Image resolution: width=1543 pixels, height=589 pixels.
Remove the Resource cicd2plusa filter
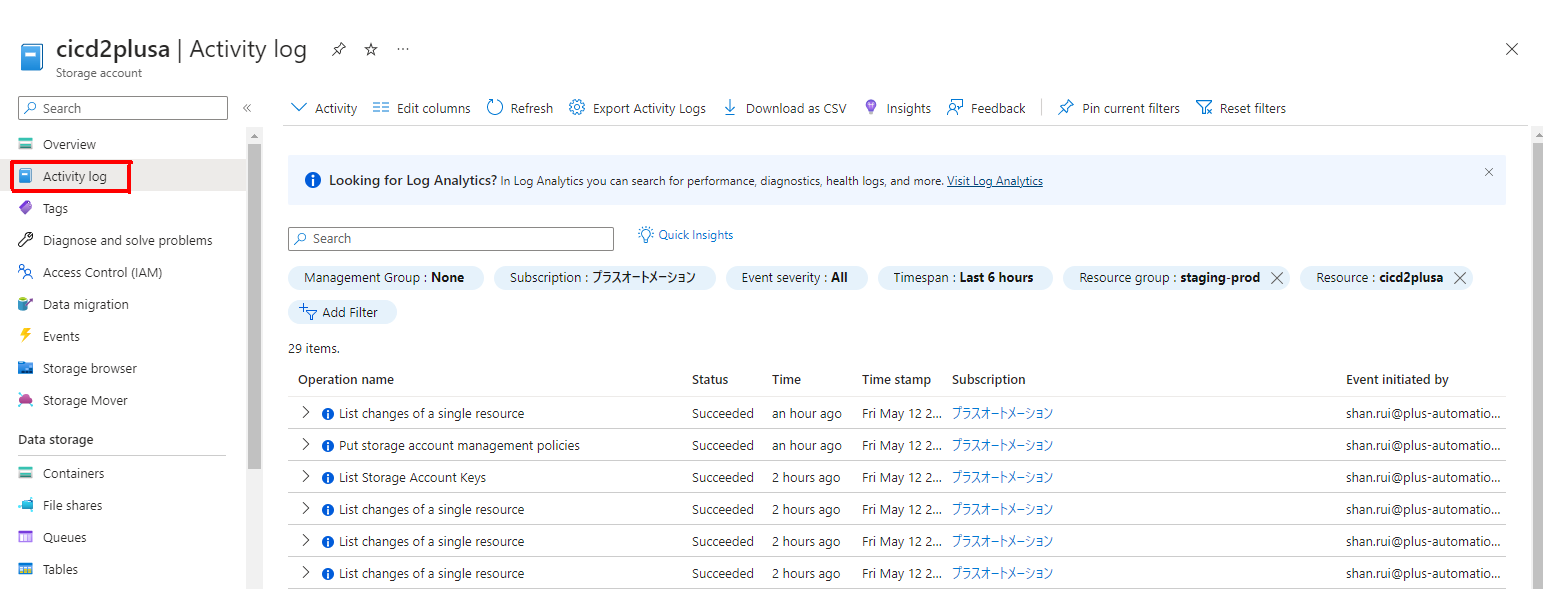[1460, 278]
